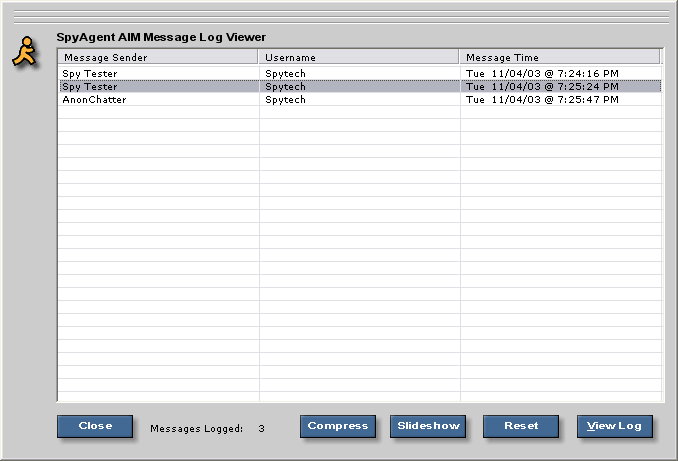The width and height of the screenshot is (678, 461).
Task: Click timestamp Tue 11/04/03 @ 7:25:47 PM
Action: (542, 99)
